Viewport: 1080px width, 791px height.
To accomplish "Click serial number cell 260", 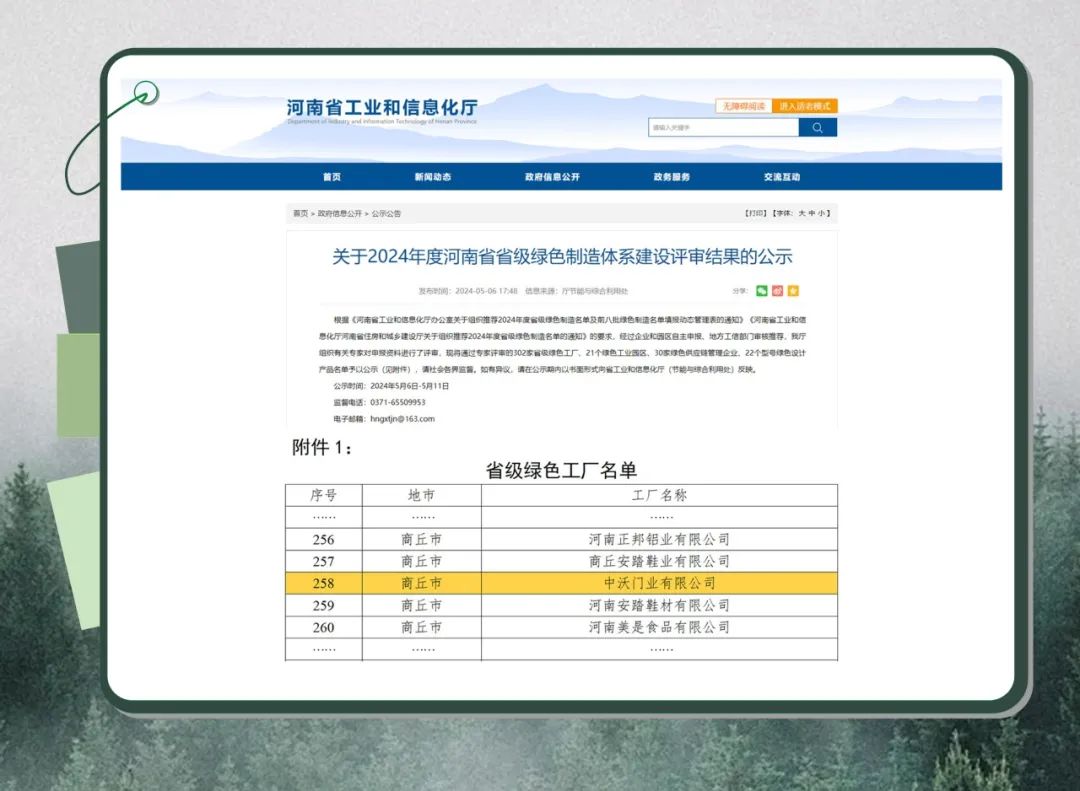I will [324, 628].
